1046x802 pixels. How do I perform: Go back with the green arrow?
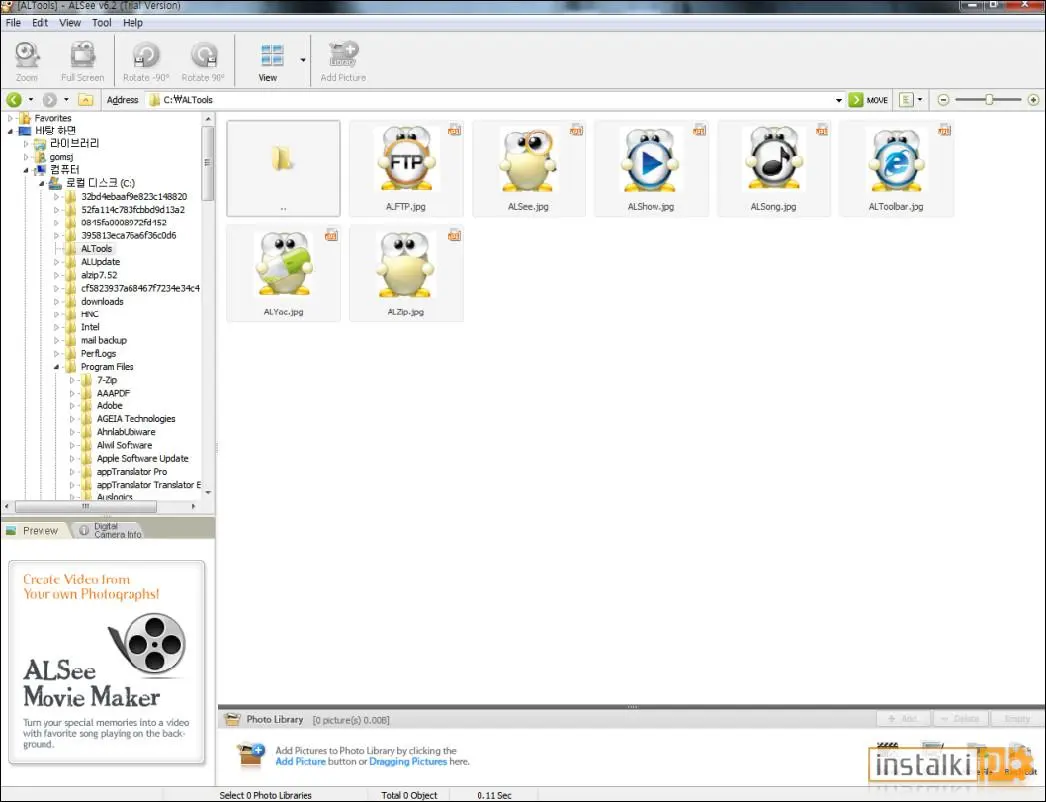point(14,100)
